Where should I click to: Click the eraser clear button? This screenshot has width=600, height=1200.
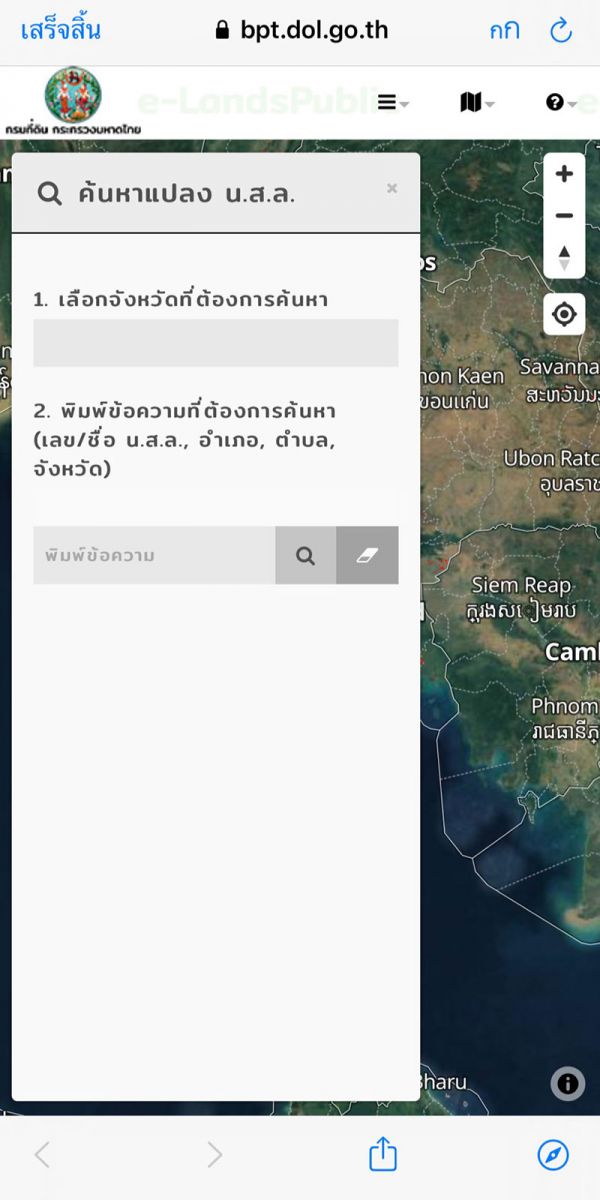click(x=367, y=555)
